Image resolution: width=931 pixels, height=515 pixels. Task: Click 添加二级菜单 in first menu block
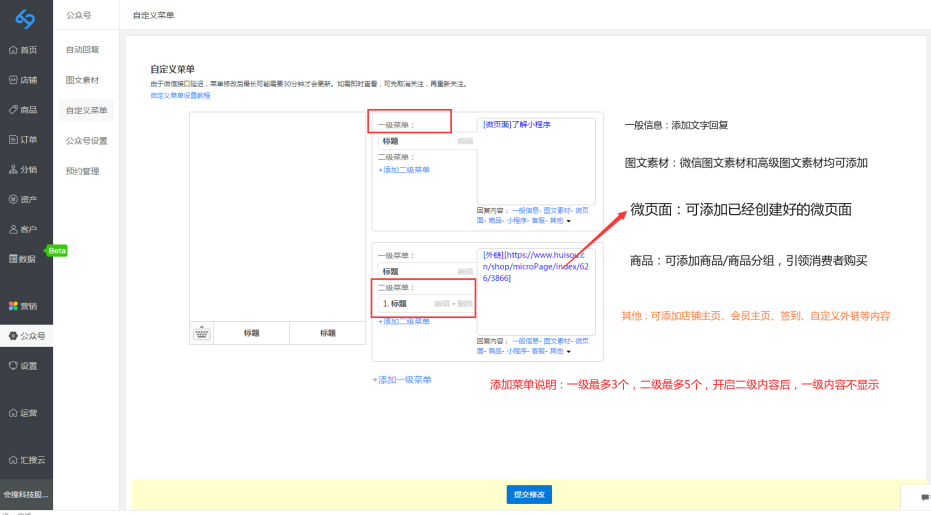coord(404,170)
